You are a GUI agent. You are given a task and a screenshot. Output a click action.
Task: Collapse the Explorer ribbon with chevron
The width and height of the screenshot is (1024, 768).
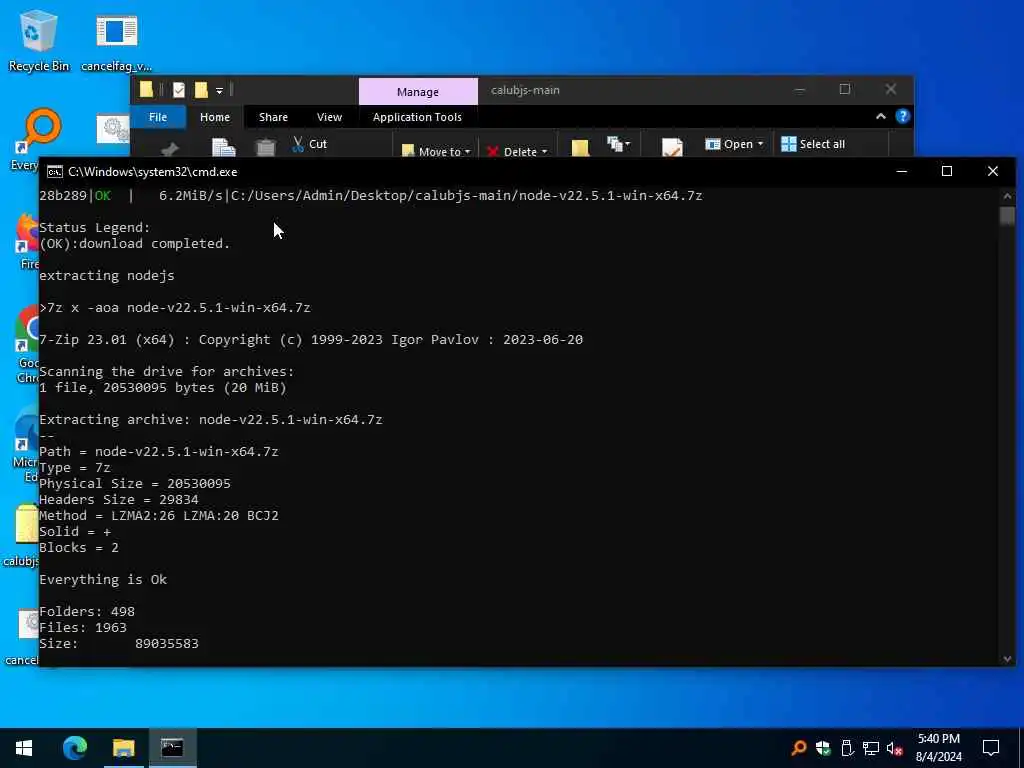click(880, 116)
